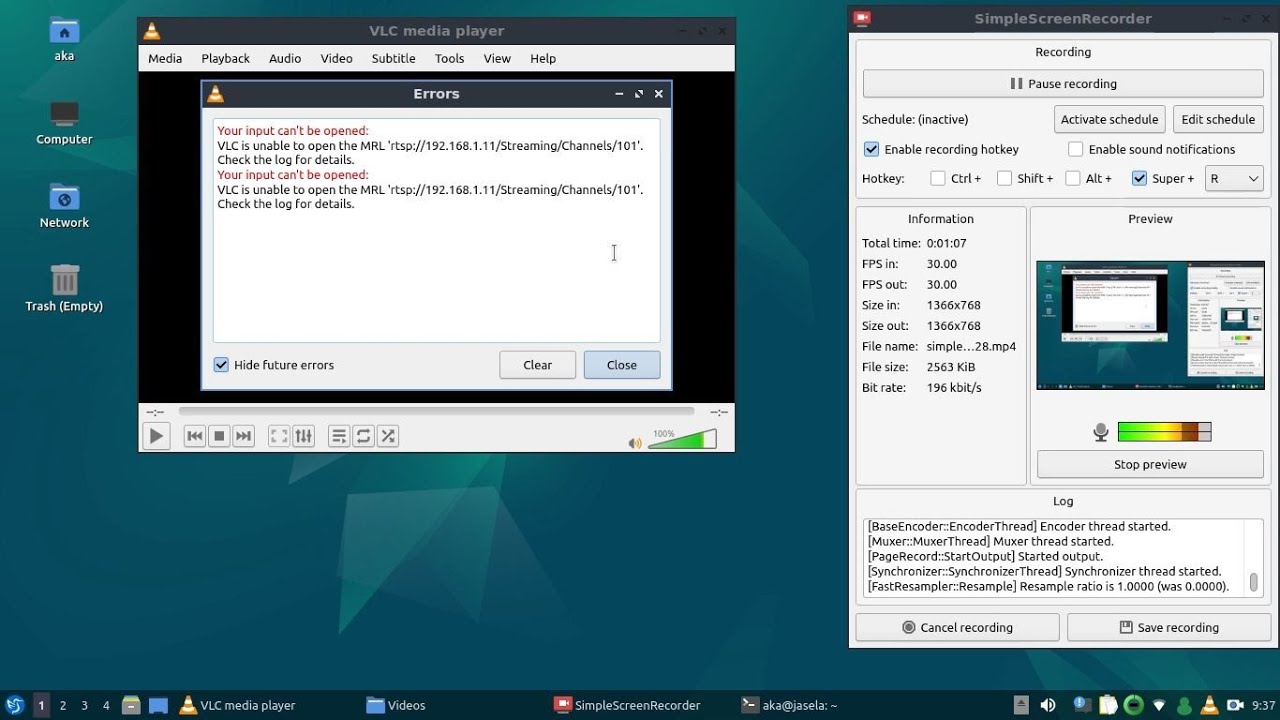Click the VLC cone tray icon
This screenshot has width=1280, height=720.
point(1209,705)
